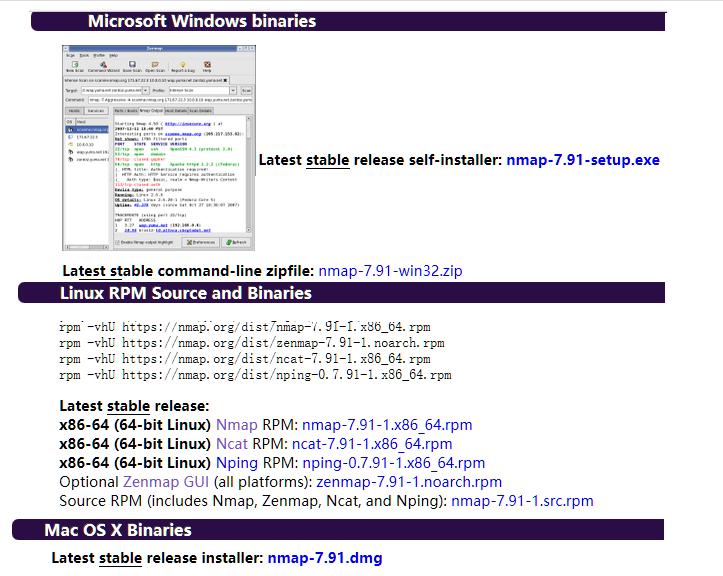Click the nmap-7.91-1.x86_64.rpm download link

[387, 425]
